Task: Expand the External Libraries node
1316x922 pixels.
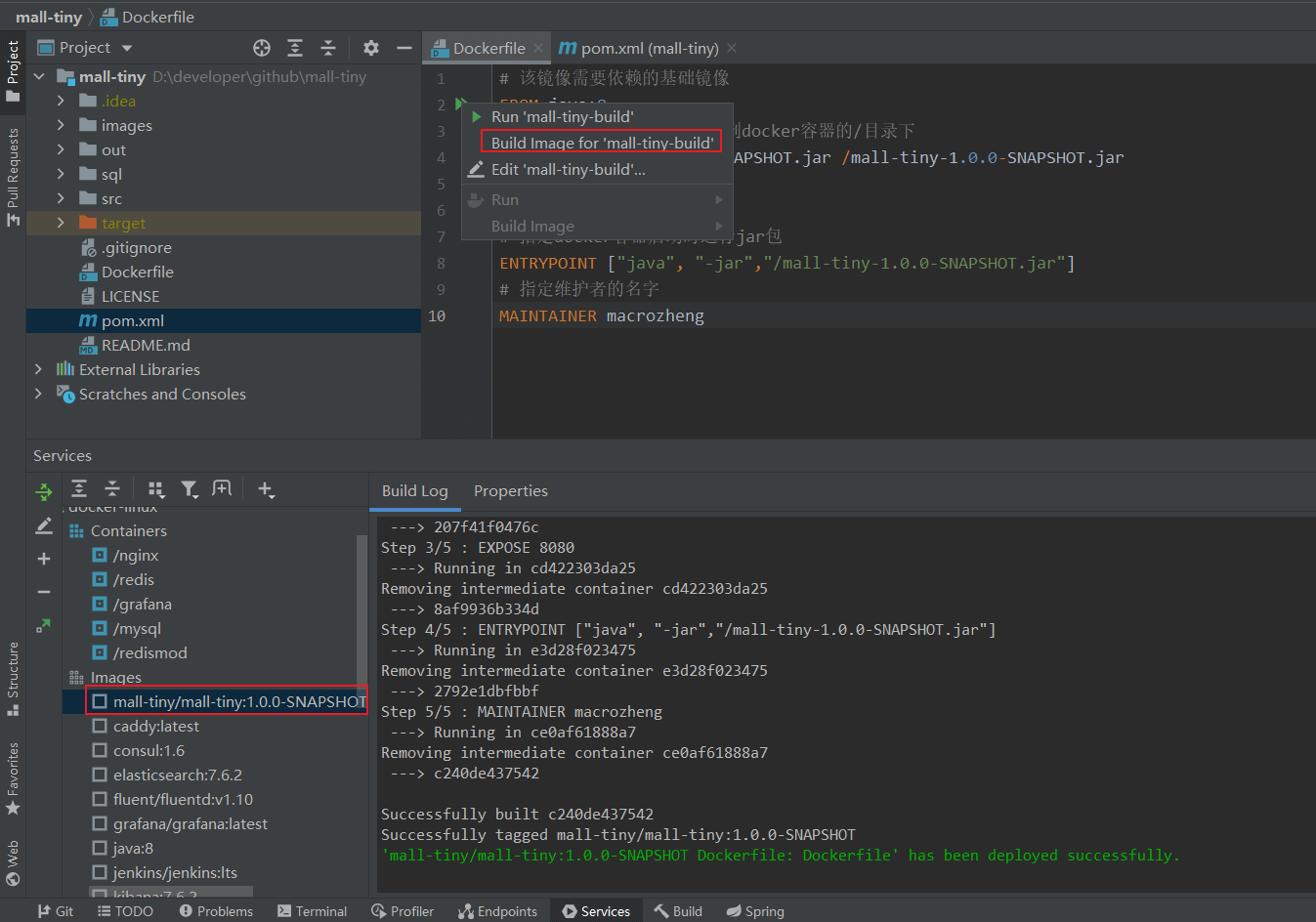Action: 38,369
